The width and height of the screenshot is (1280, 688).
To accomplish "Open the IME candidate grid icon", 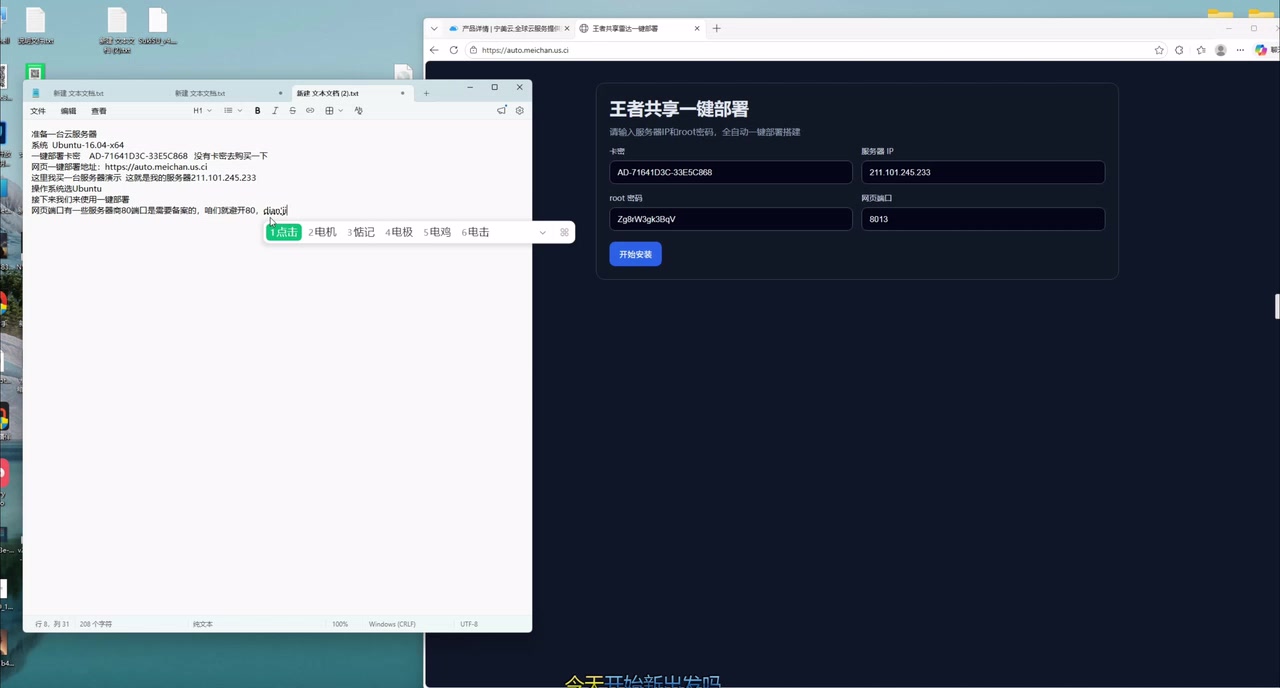I will click(564, 232).
